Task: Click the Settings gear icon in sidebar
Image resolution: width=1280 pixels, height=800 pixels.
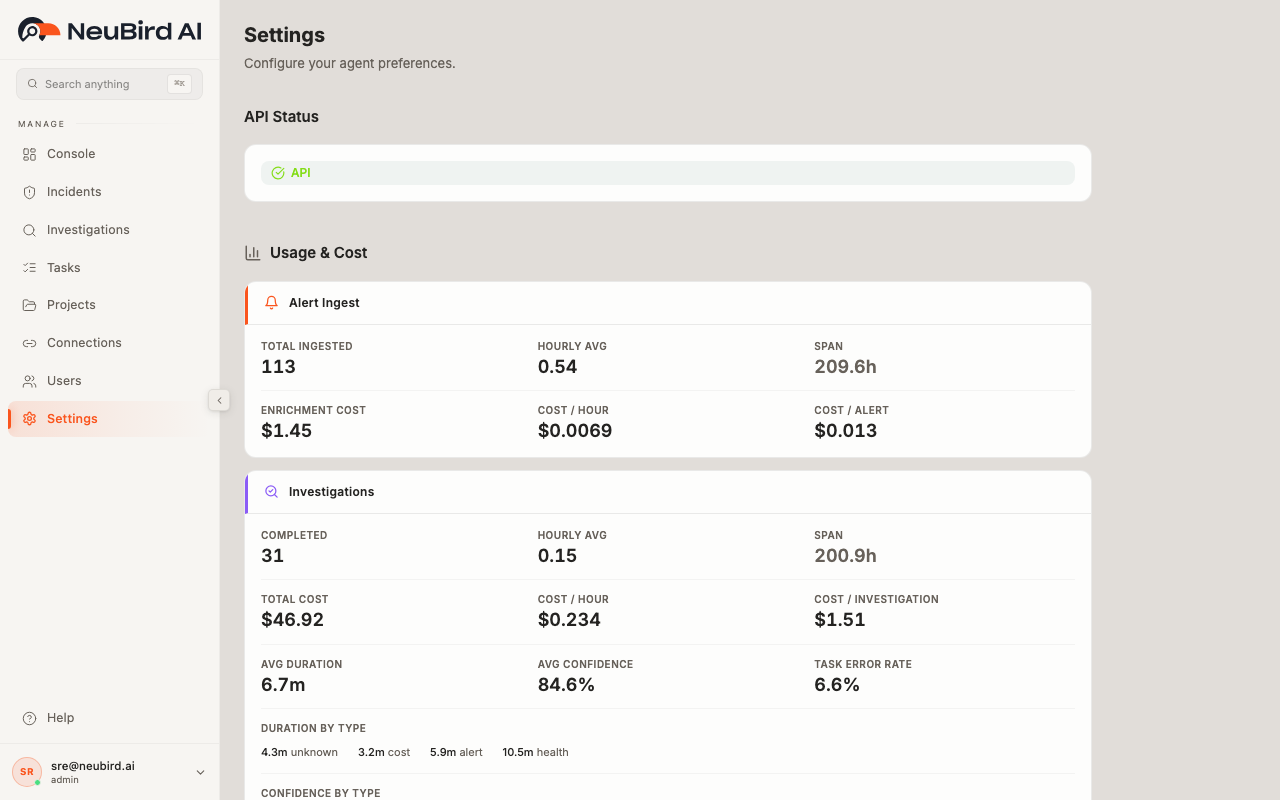Action: coord(30,418)
